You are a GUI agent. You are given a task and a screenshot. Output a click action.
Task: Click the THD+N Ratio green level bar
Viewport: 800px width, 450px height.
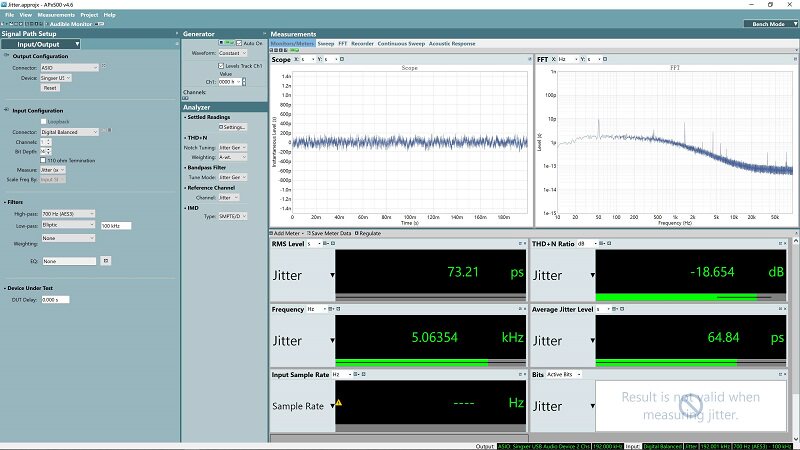(677, 297)
